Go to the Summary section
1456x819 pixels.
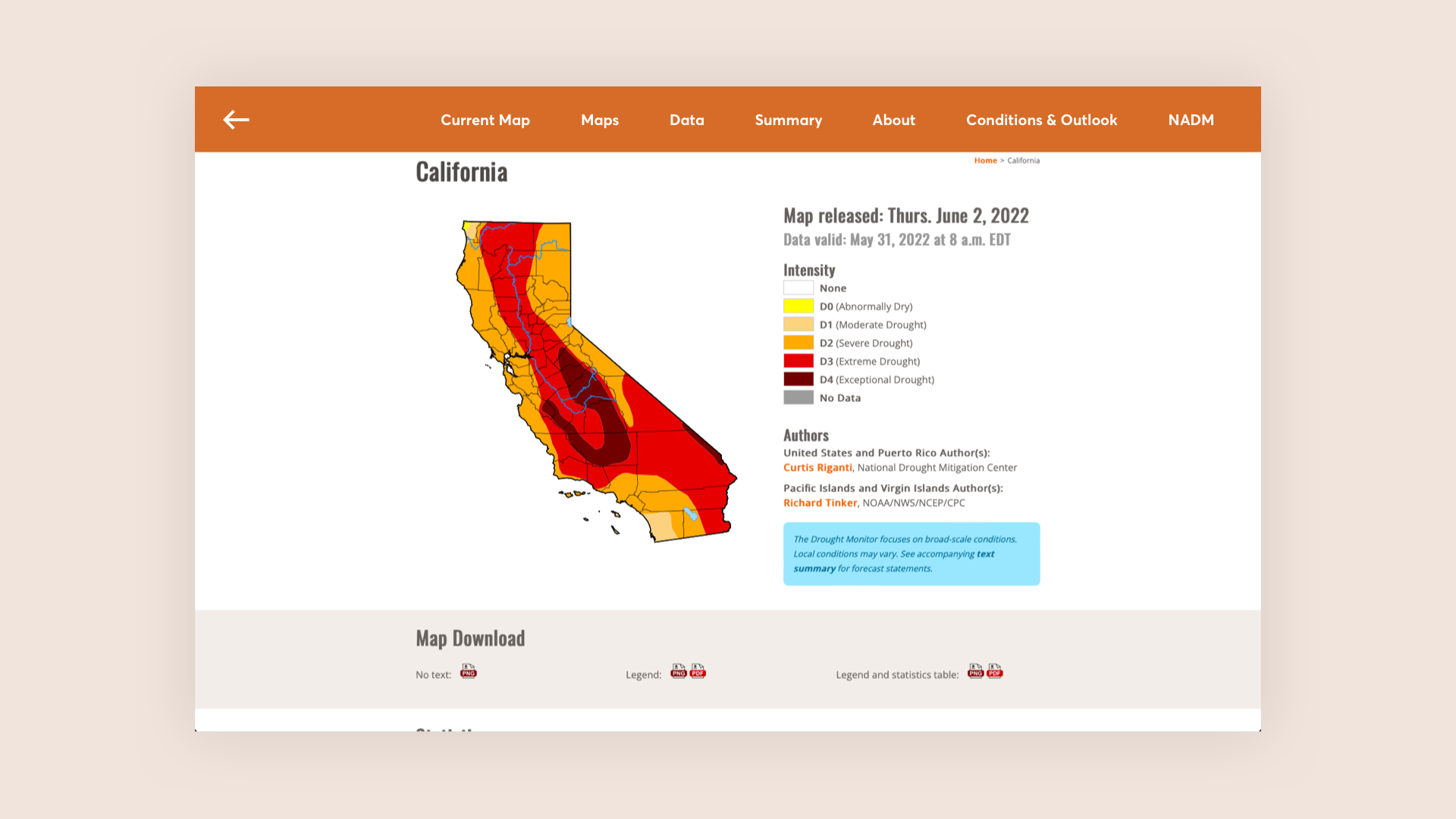coord(789,120)
